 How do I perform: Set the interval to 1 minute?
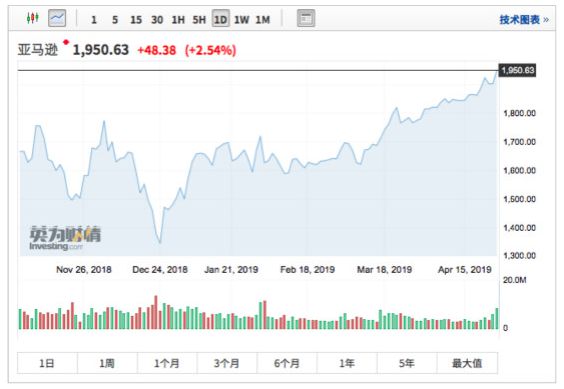point(94,20)
